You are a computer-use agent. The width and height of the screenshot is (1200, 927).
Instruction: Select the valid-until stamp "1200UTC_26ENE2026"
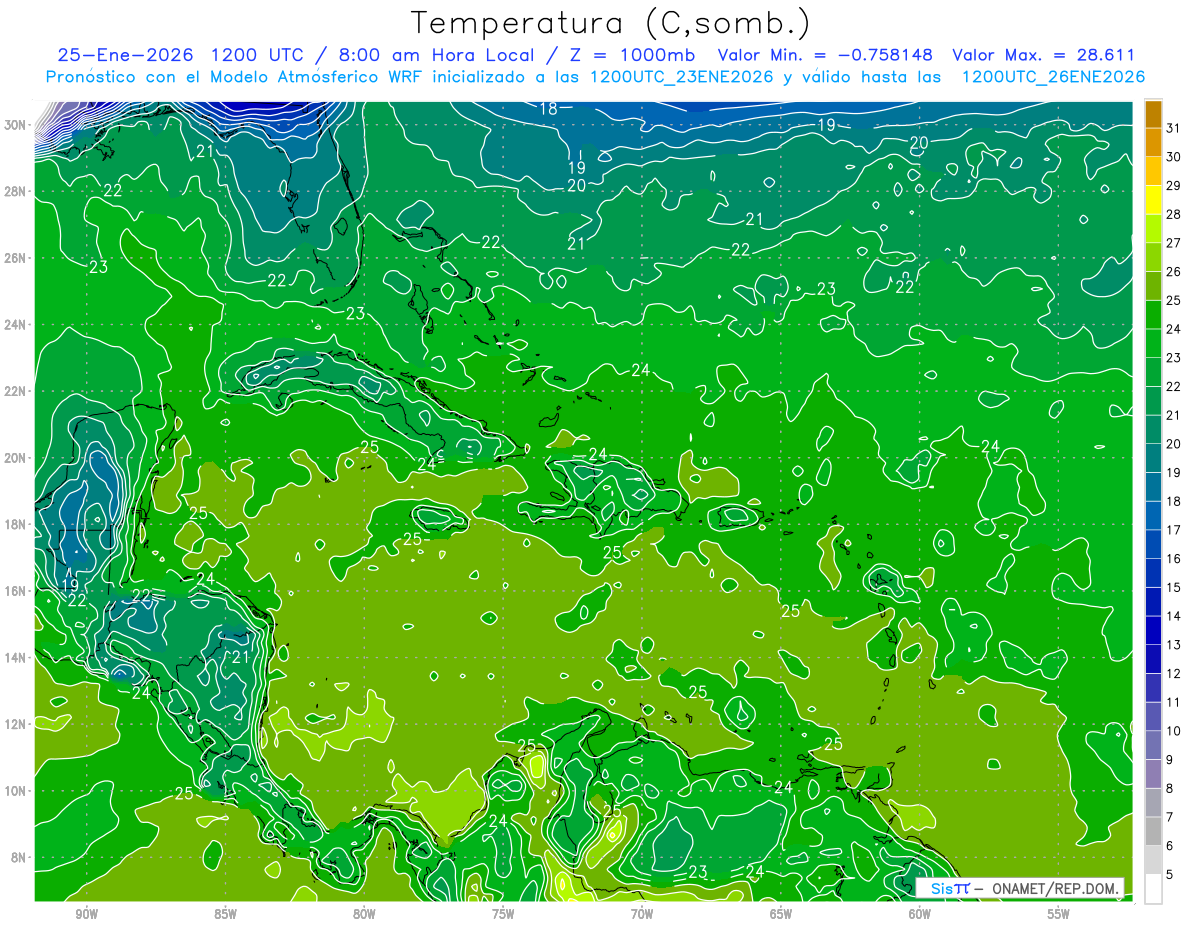1053,77
